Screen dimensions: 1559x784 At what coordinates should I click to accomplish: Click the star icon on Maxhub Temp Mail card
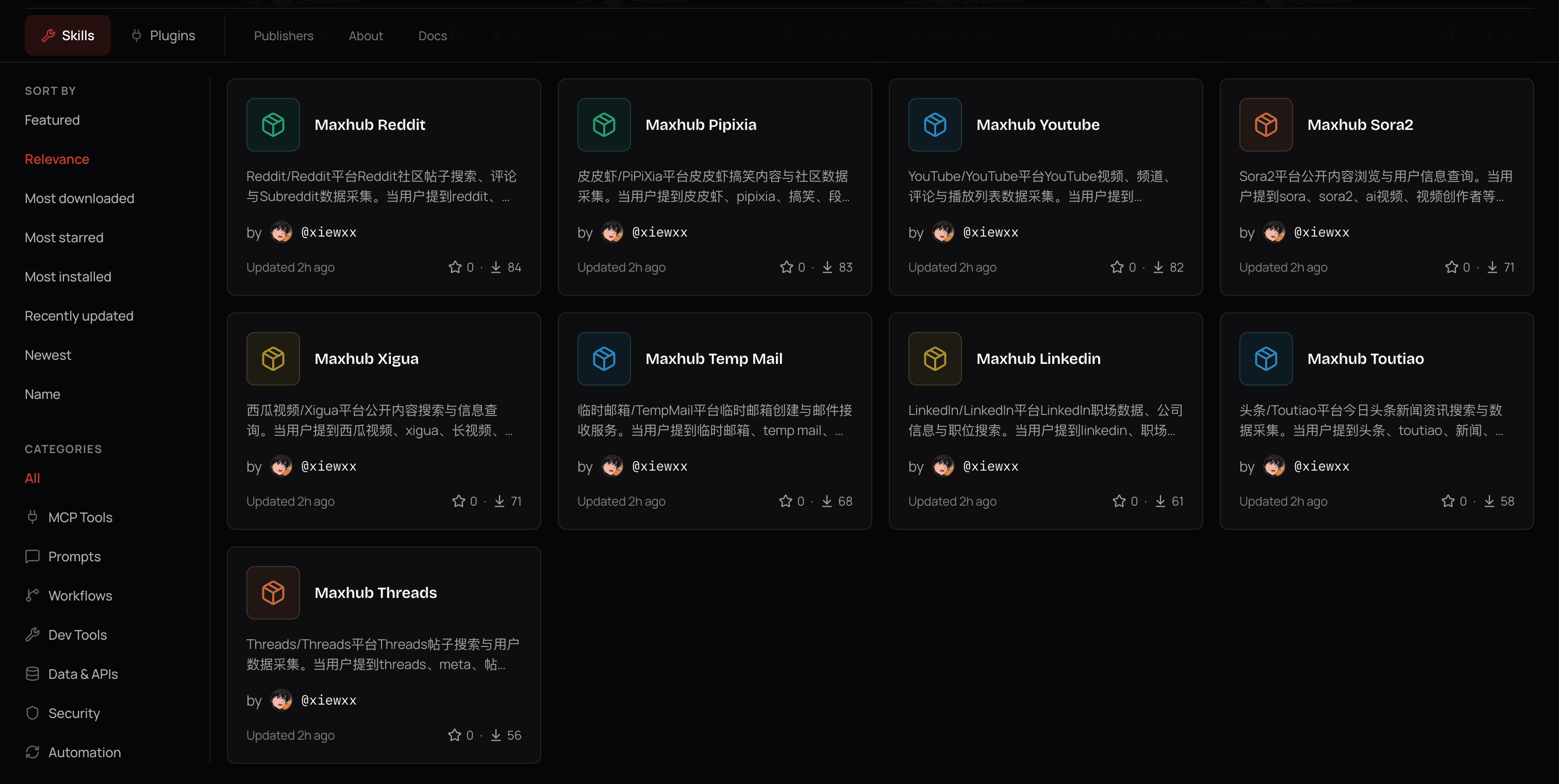click(x=786, y=501)
